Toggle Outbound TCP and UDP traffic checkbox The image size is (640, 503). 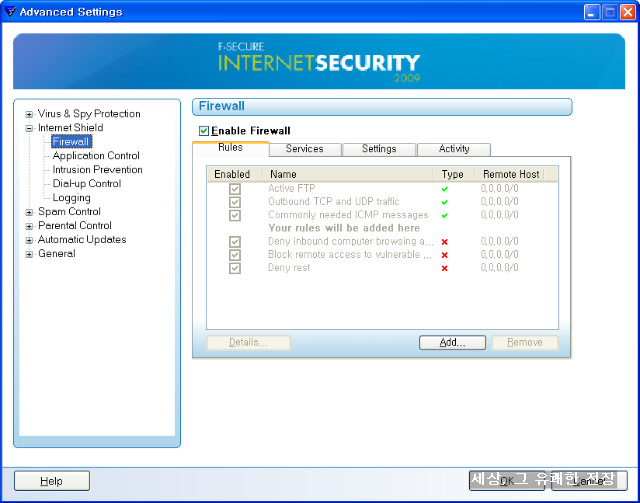tap(235, 202)
